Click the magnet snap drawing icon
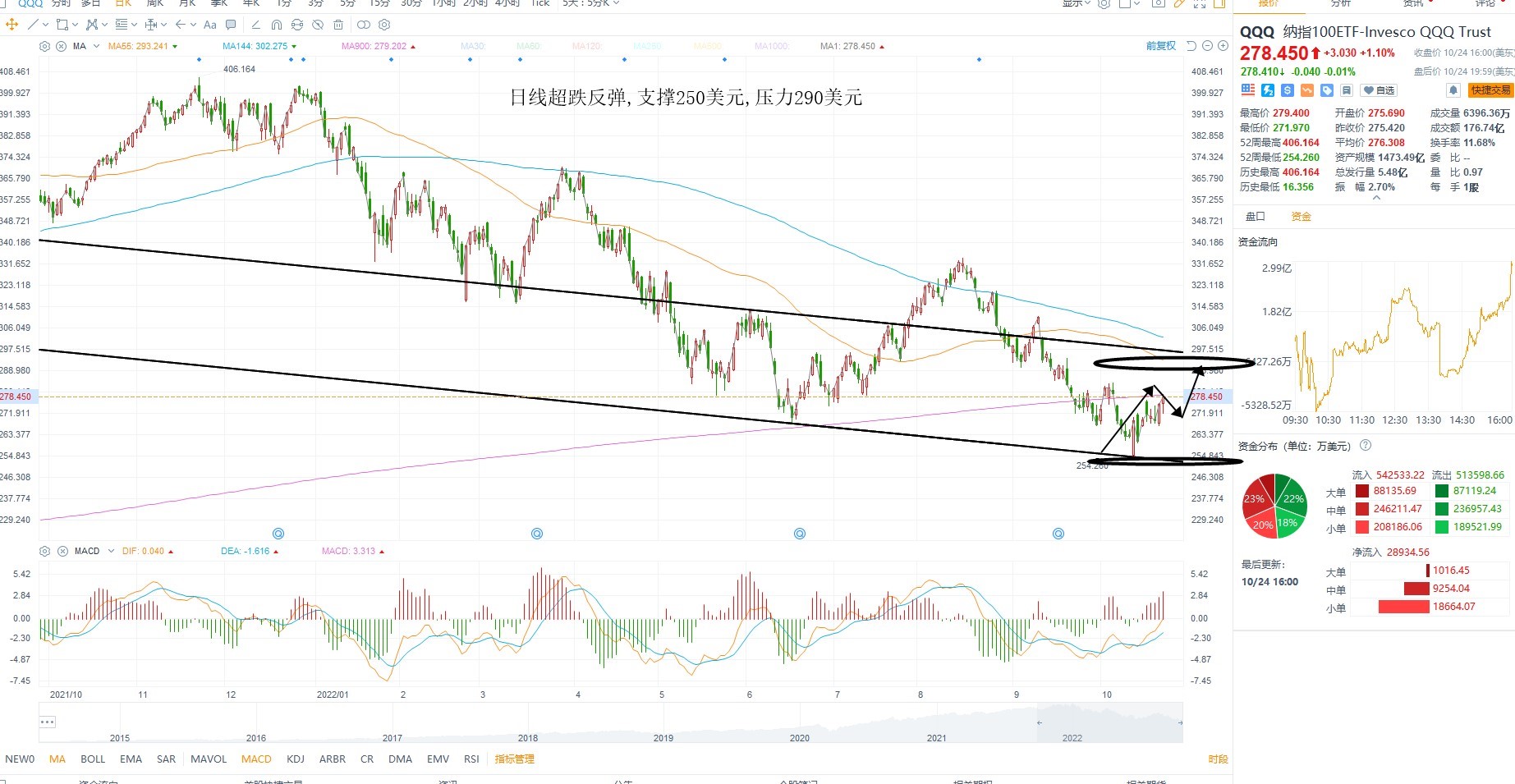 coord(277,25)
